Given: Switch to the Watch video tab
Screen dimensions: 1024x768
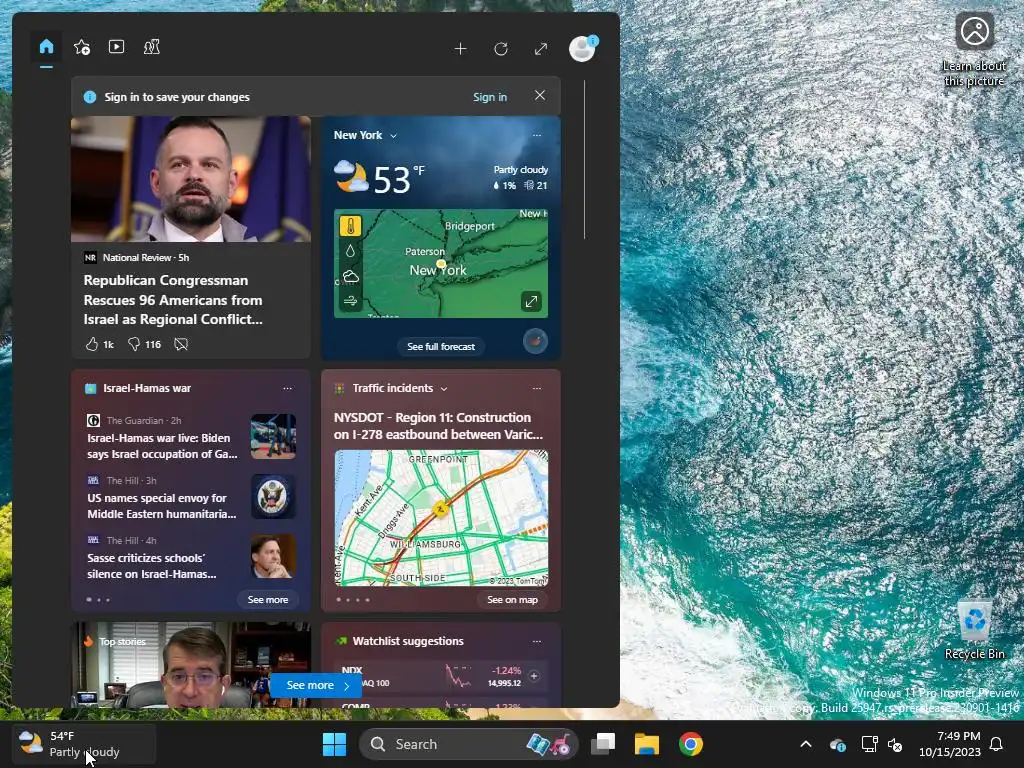Looking at the screenshot, I should pyautogui.click(x=116, y=47).
